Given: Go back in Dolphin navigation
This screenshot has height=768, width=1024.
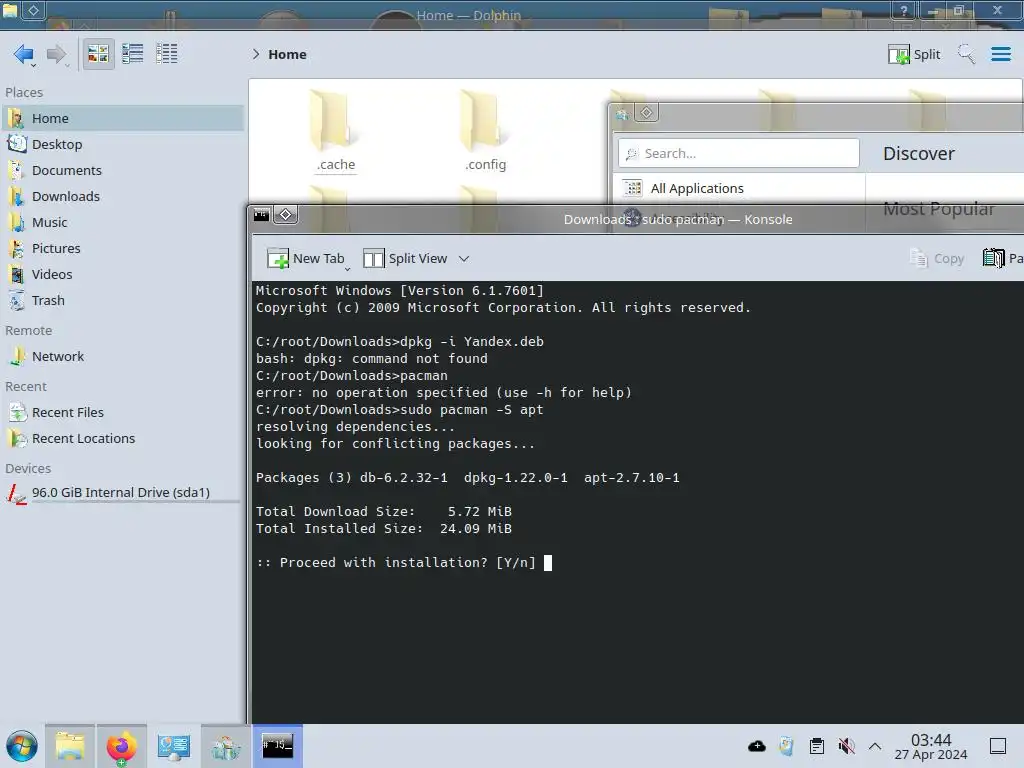Looking at the screenshot, I should coord(24,54).
